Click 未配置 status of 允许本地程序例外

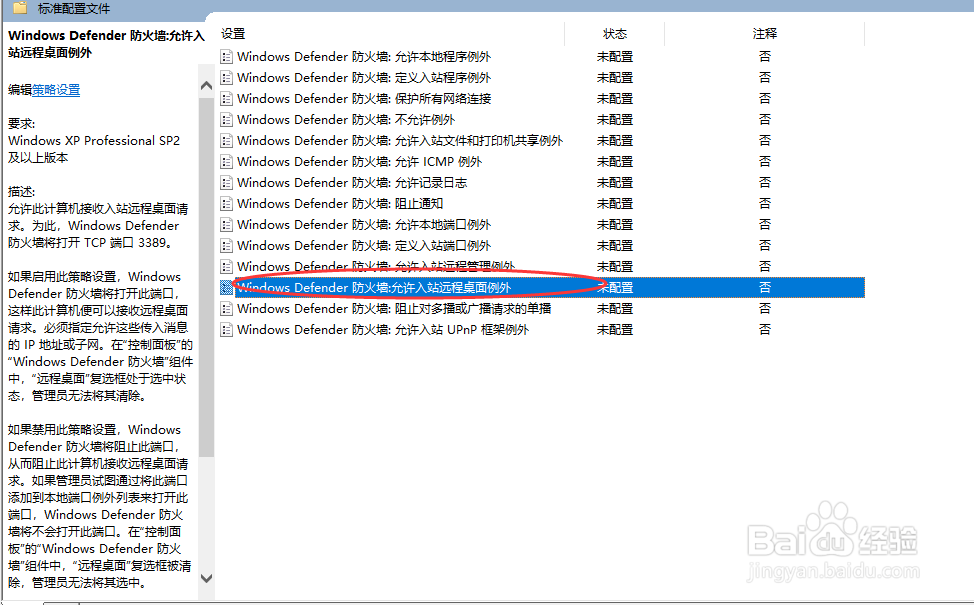point(615,57)
